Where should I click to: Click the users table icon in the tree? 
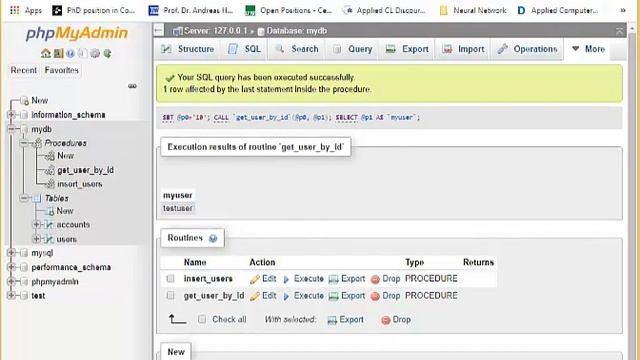49,239
